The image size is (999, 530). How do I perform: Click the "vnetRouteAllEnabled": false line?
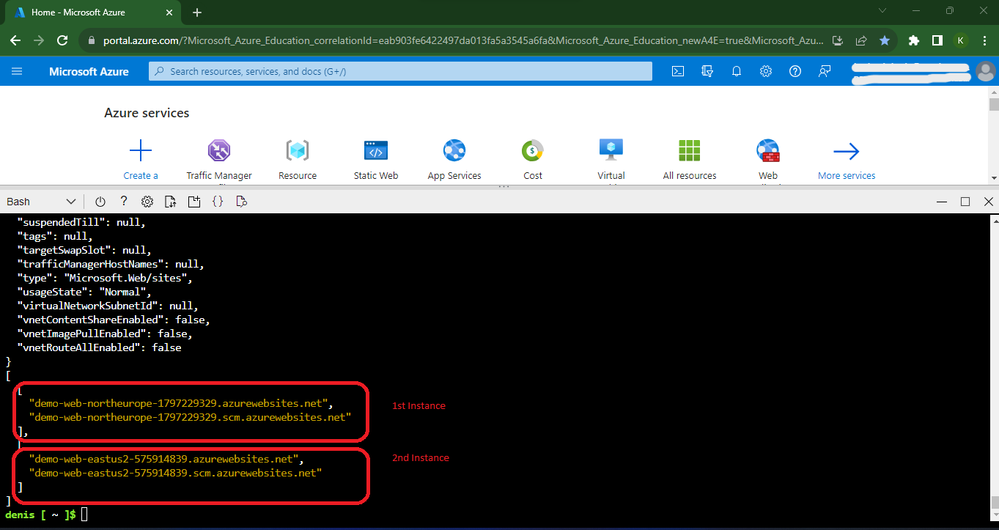[99, 347]
